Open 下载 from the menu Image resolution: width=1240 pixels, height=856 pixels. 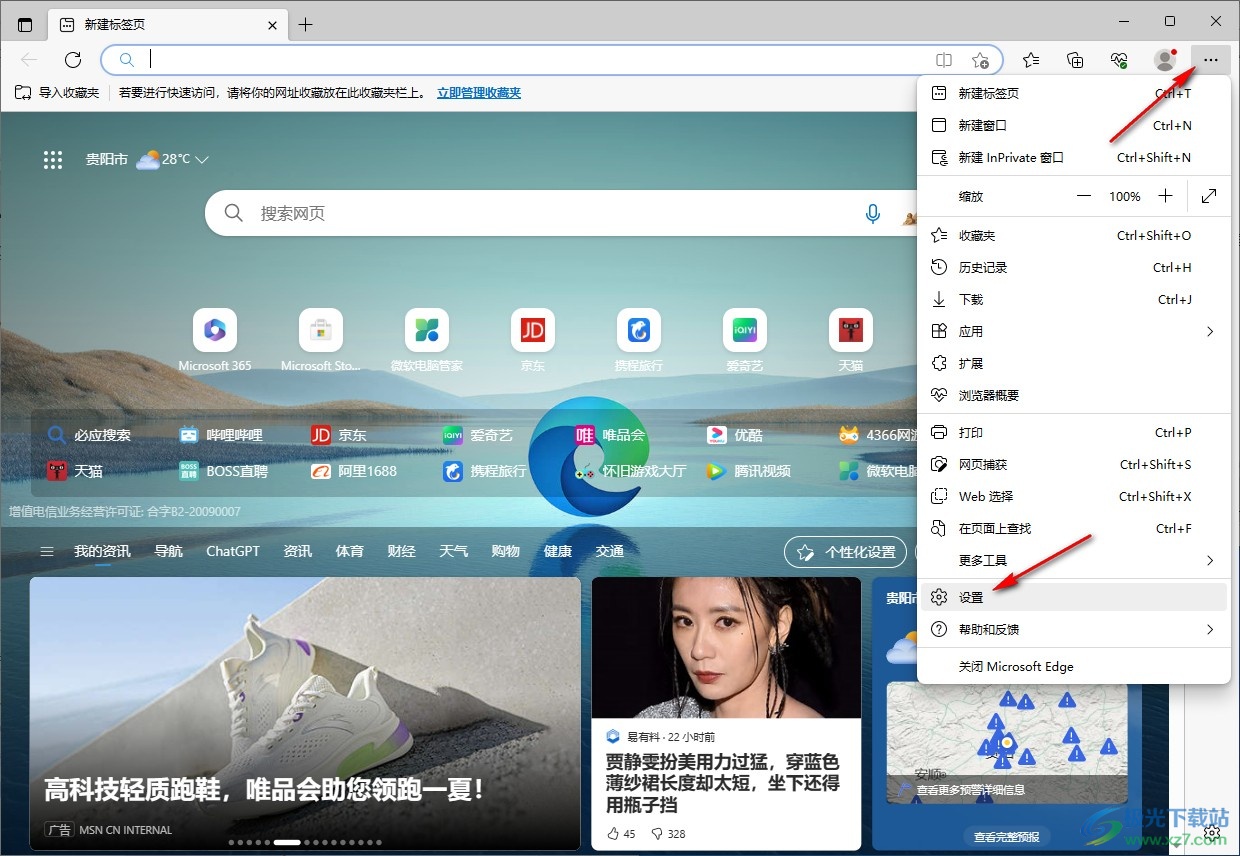point(1074,299)
